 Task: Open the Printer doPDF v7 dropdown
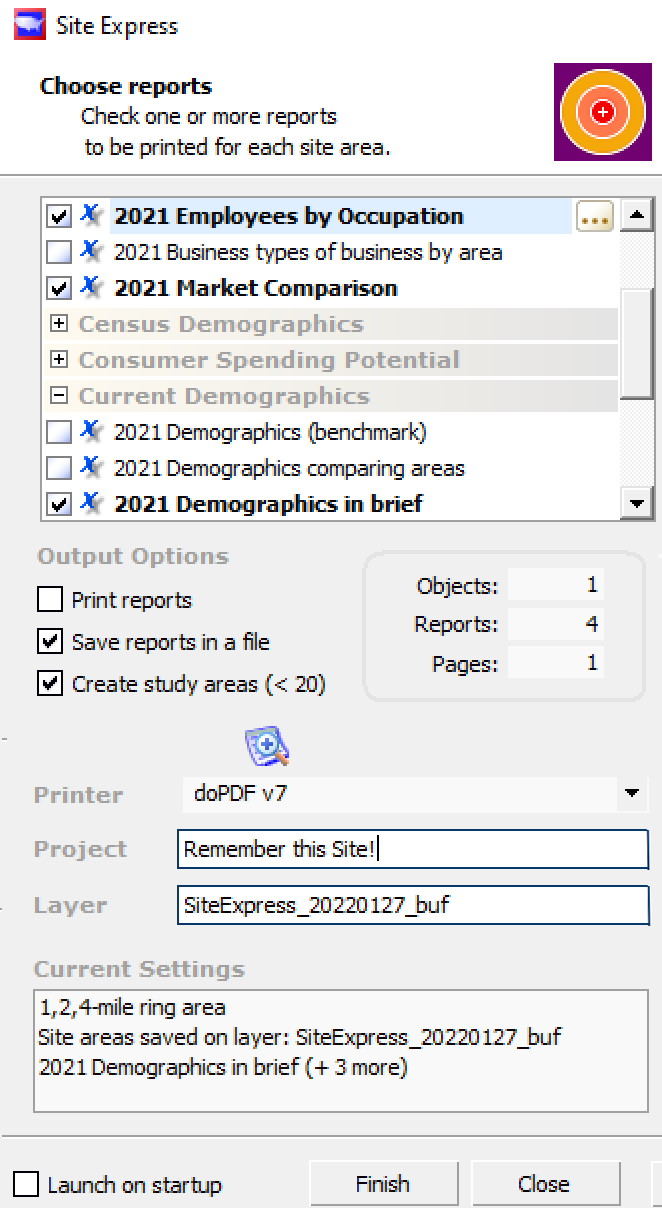(631, 794)
